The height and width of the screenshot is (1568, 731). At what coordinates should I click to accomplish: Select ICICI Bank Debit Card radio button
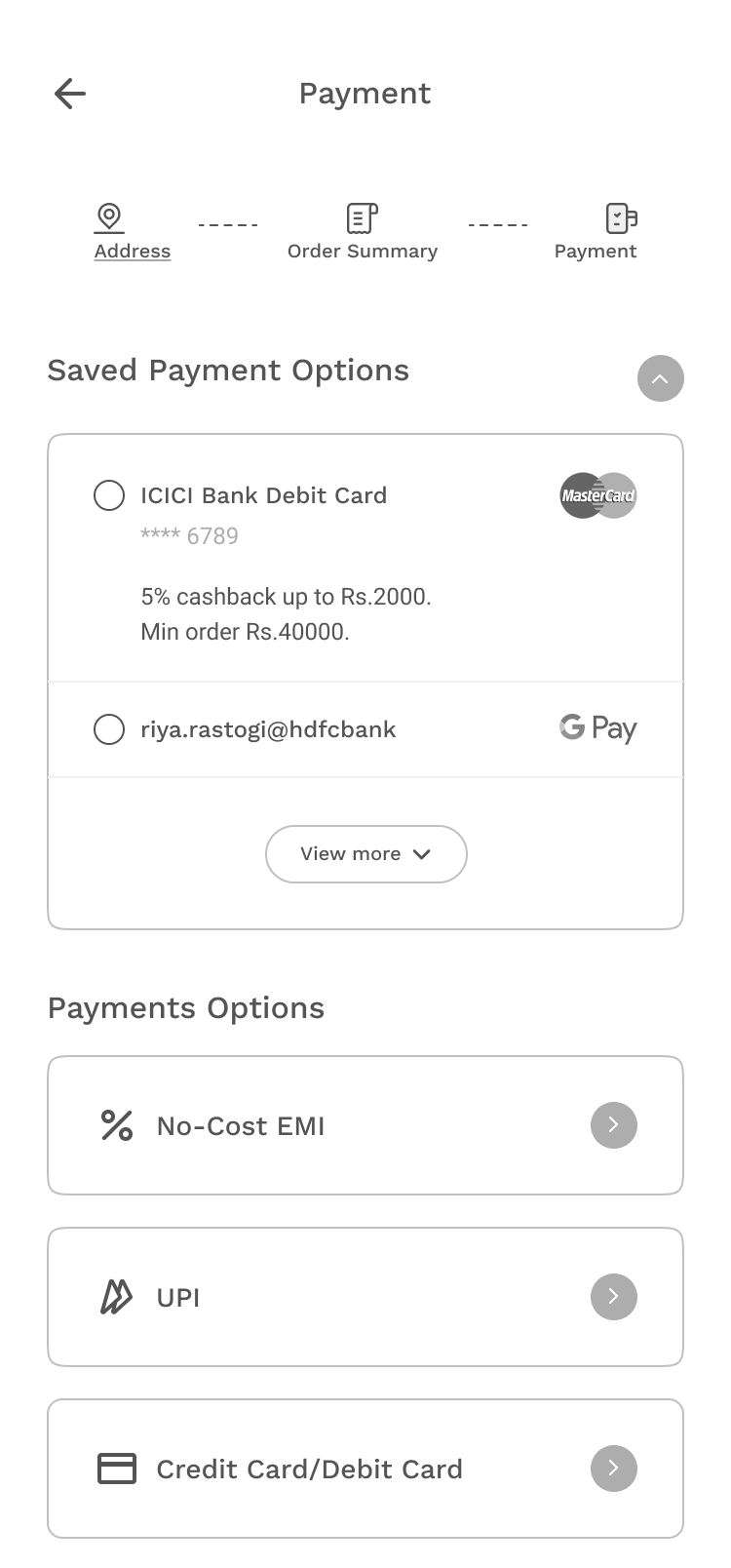(109, 495)
